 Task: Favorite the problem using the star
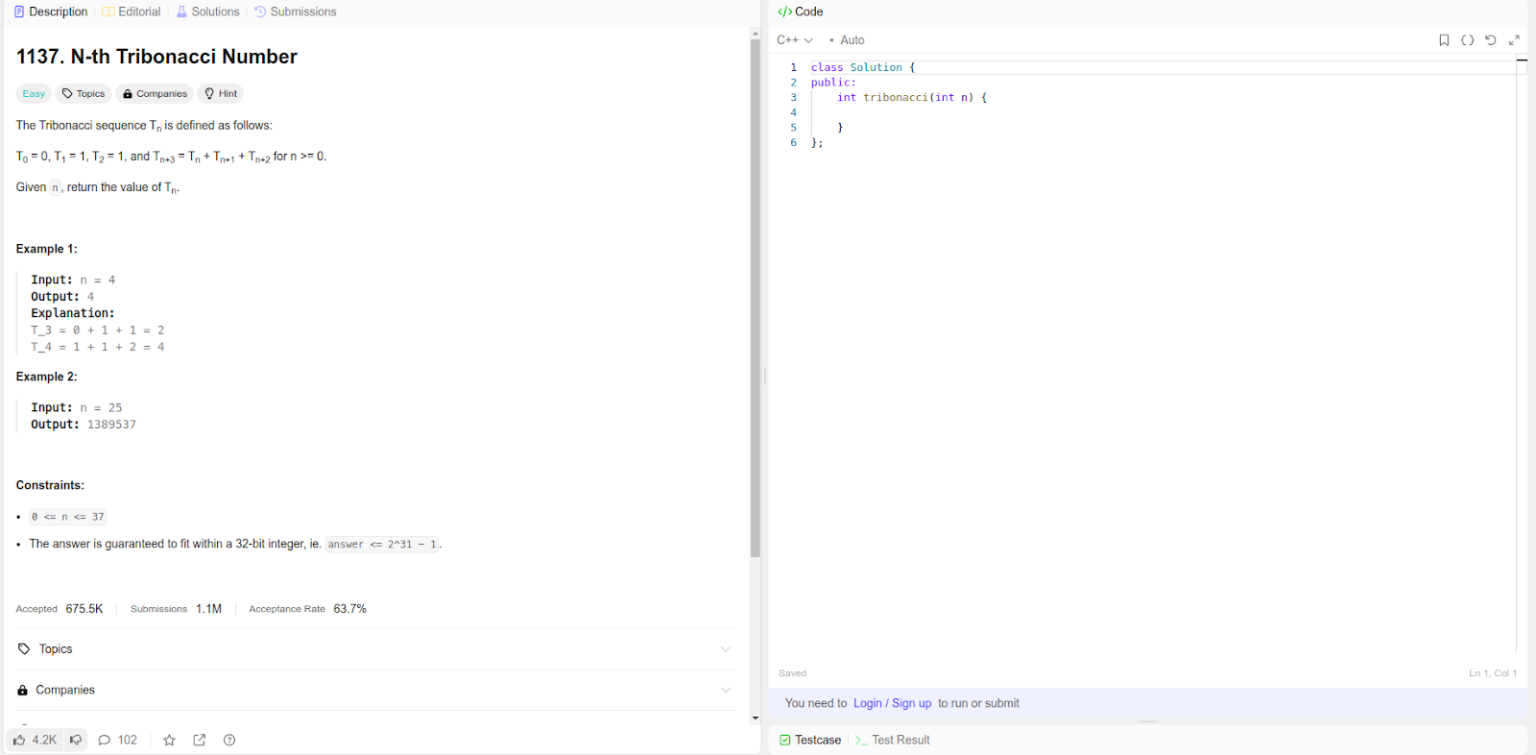(x=169, y=740)
